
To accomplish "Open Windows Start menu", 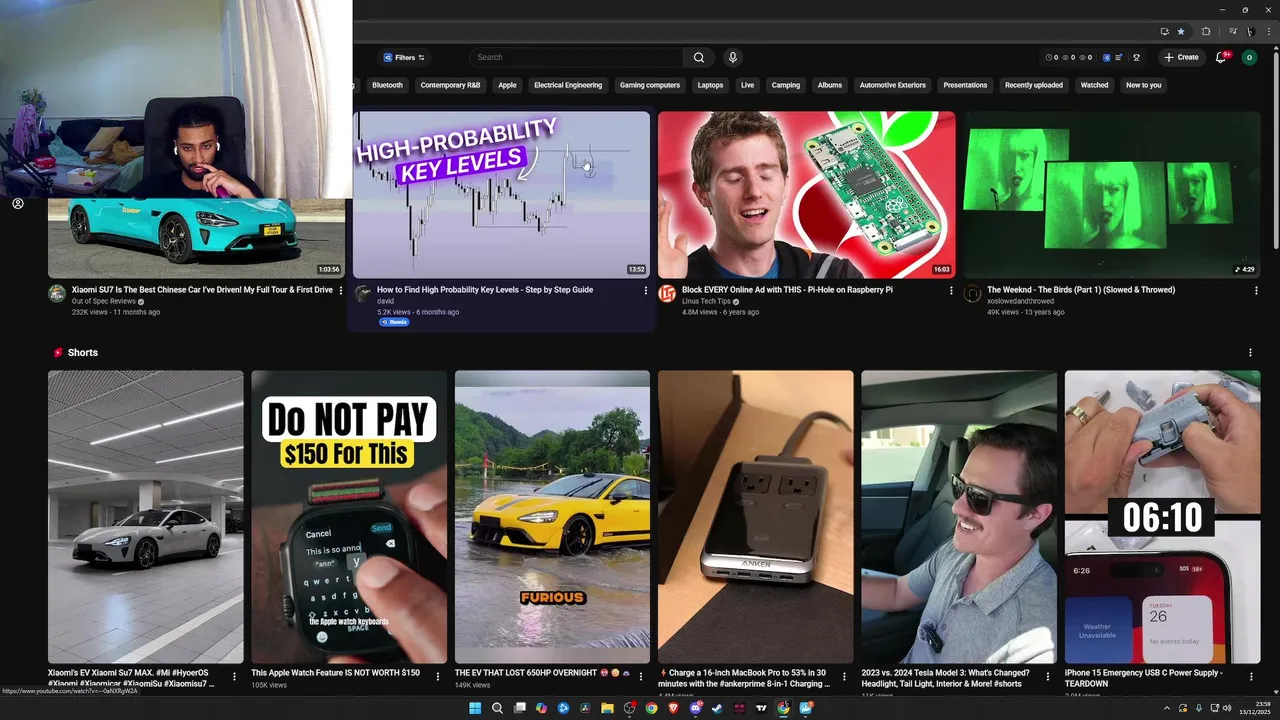I will [x=475, y=708].
